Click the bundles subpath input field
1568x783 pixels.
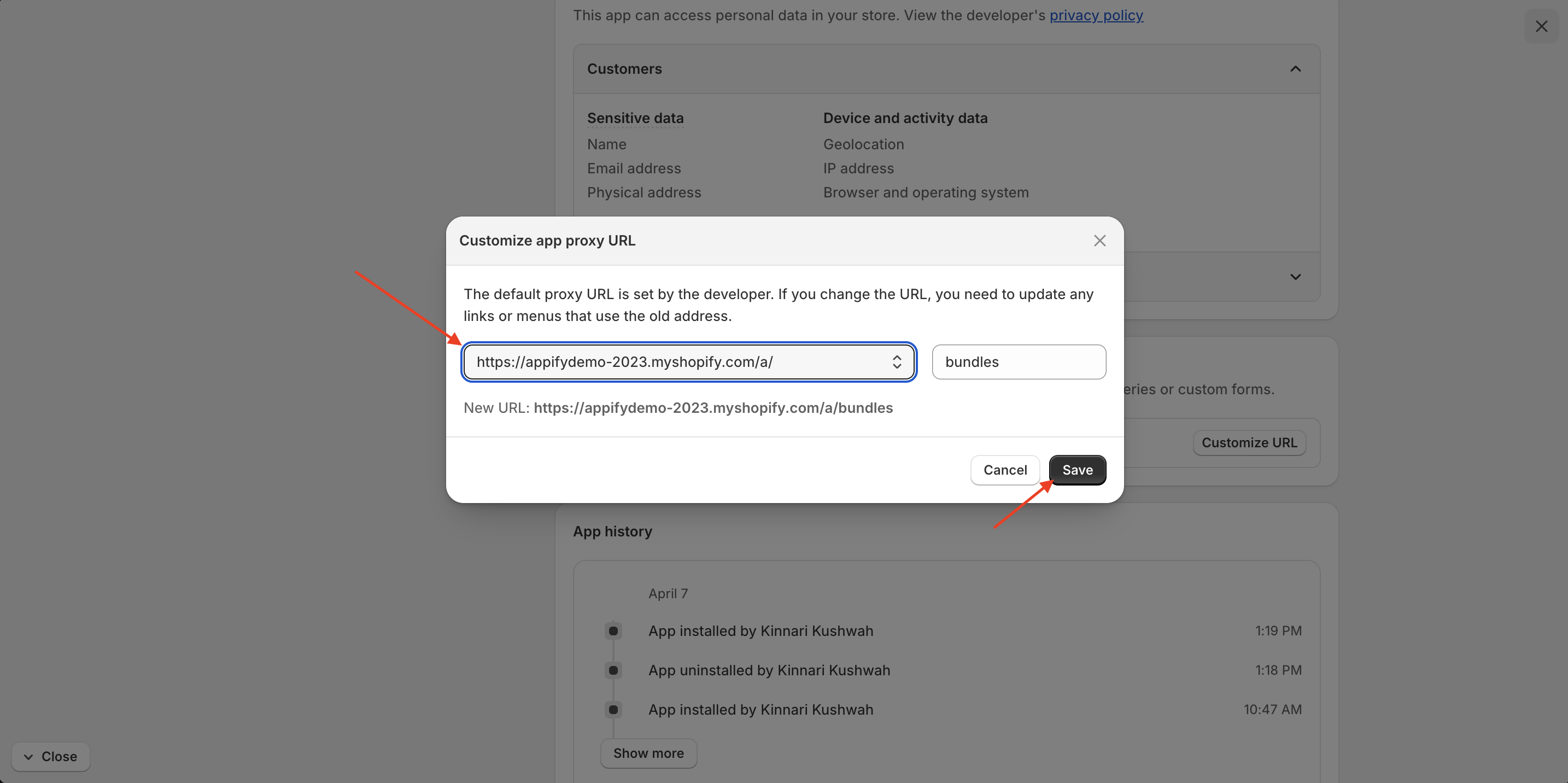point(1019,361)
